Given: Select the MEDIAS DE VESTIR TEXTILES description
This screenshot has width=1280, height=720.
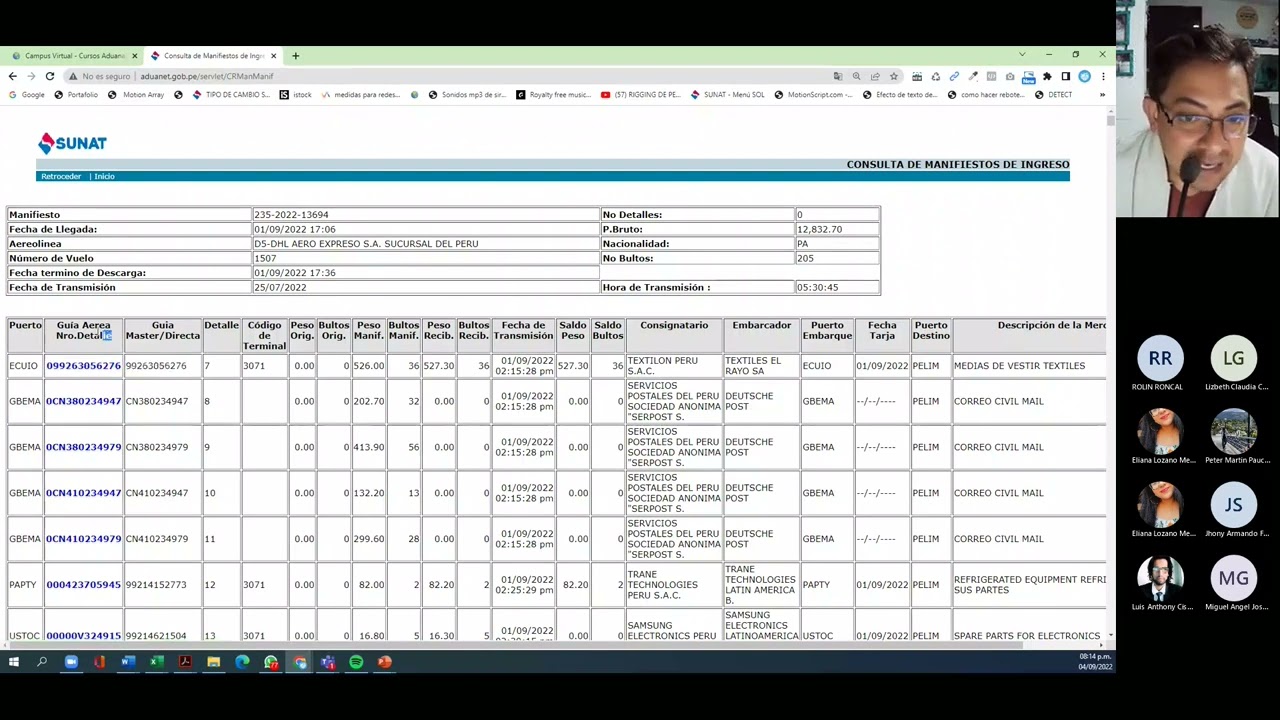Looking at the screenshot, I should 1019,366.
